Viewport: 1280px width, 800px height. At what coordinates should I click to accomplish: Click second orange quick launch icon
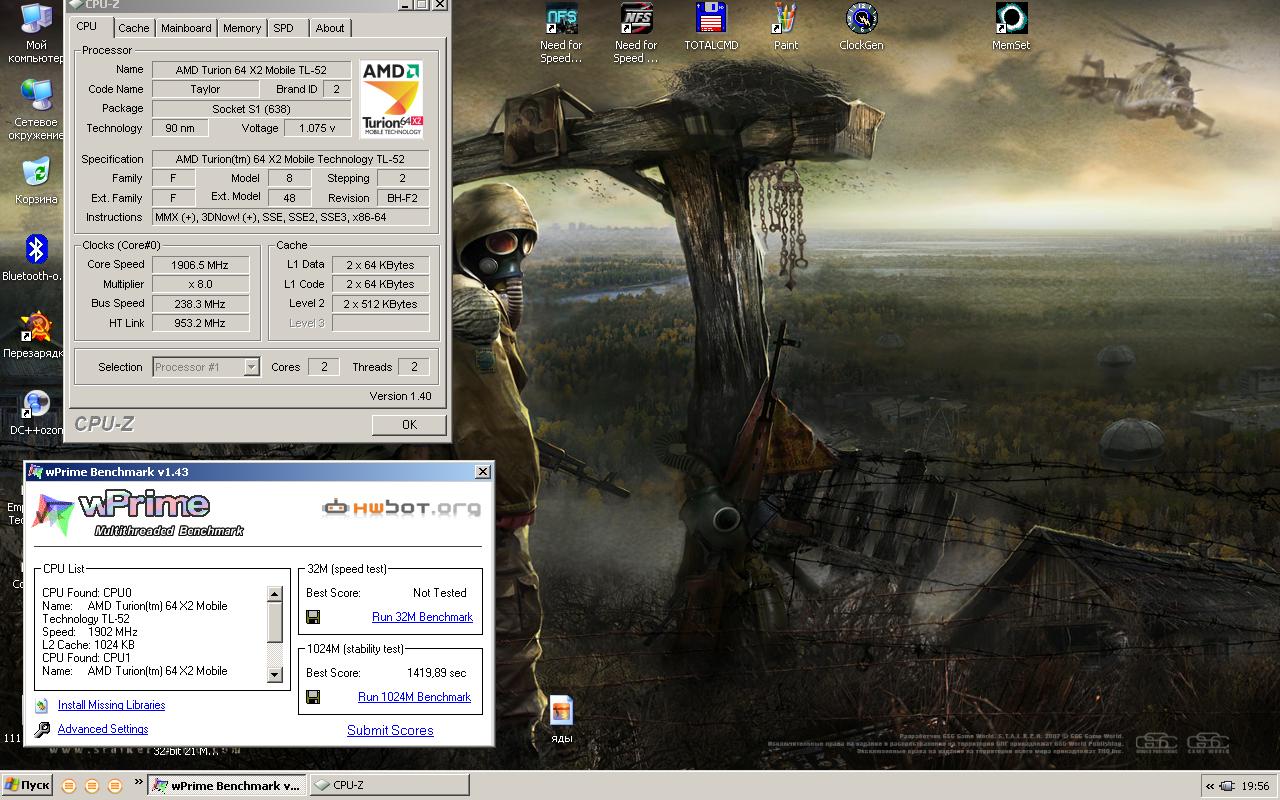point(92,786)
